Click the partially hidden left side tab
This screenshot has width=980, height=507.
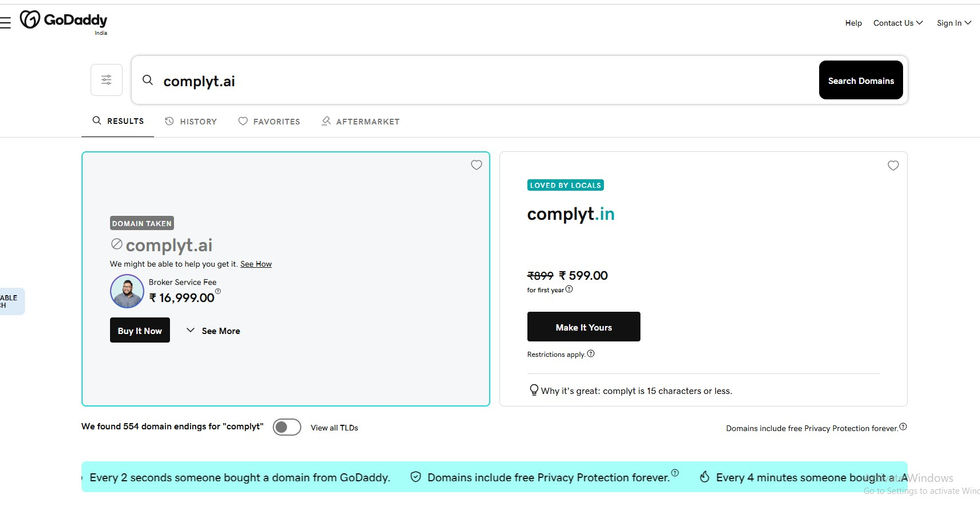tap(12, 301)
